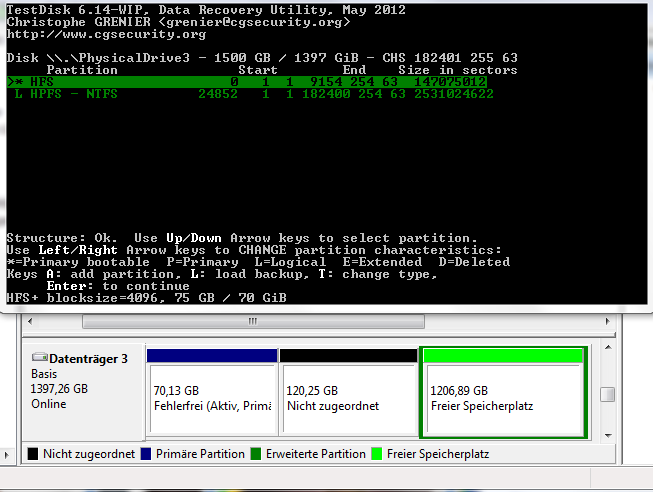Click the Online status text of Datenträger 3
This screenshot has width=653, height=492.
pos(49,404)
